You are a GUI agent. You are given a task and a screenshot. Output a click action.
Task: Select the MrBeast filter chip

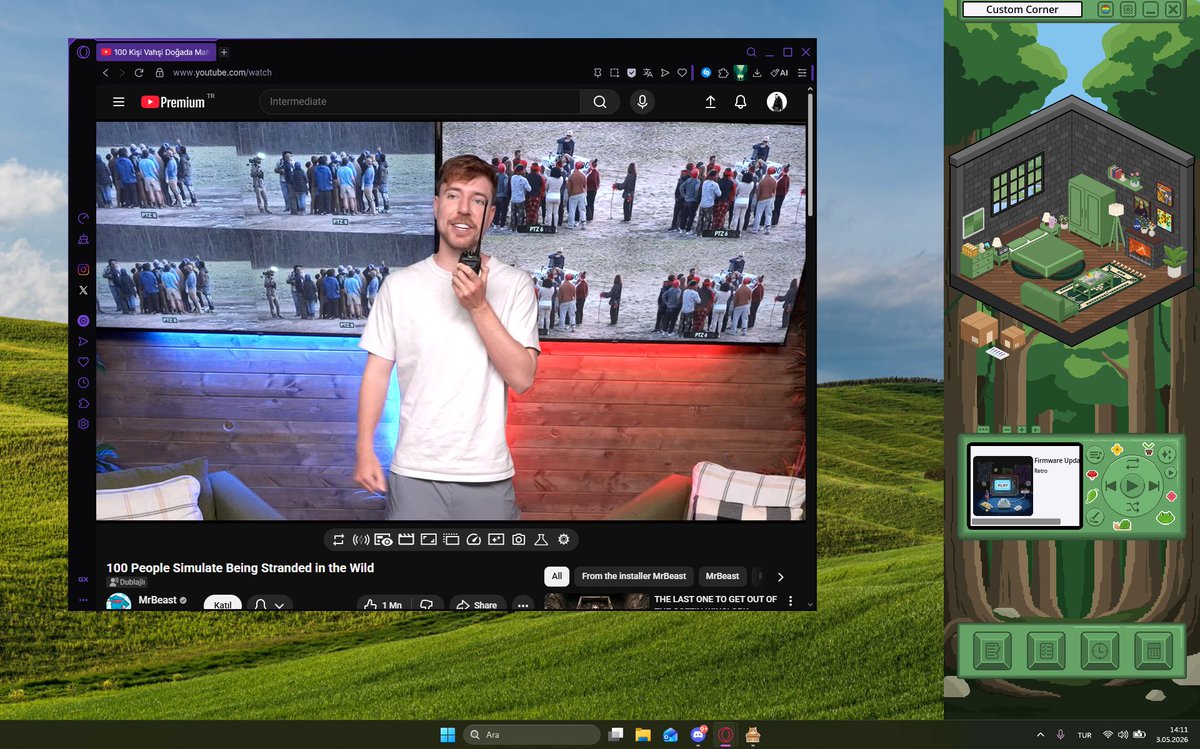pyautogui.click(x=722, y=576)
